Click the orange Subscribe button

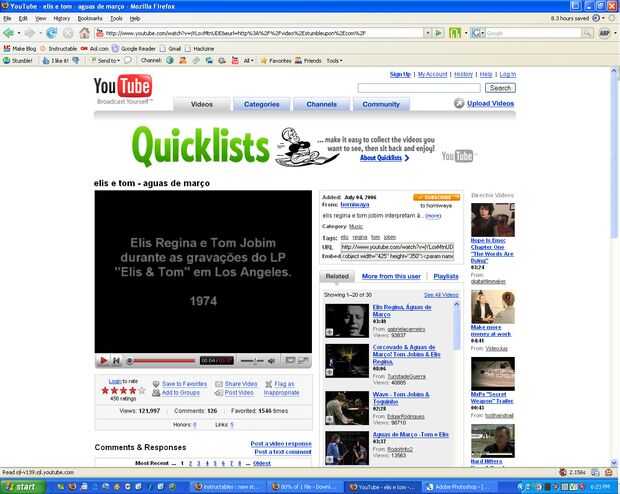[437, 197]
